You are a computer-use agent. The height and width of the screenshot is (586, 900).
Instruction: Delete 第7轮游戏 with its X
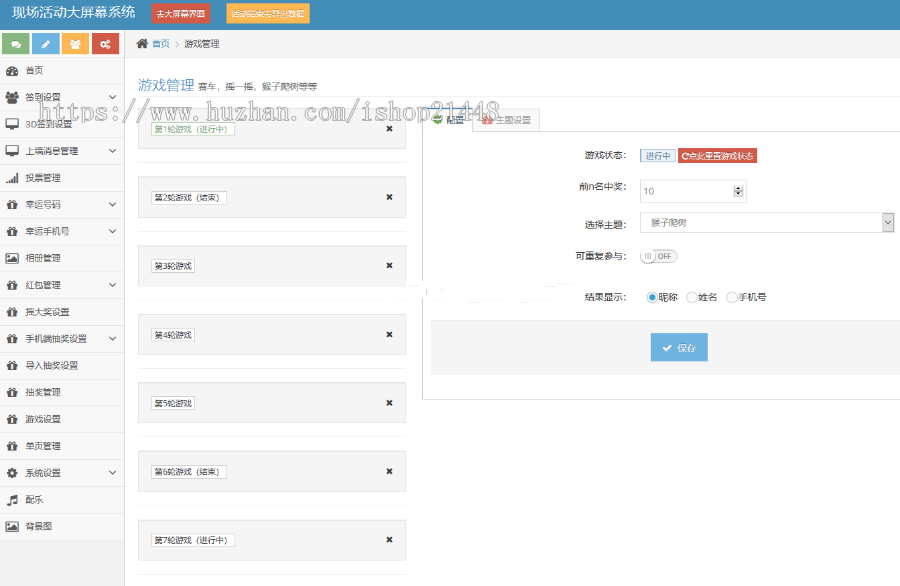click(x=389, y=540)
